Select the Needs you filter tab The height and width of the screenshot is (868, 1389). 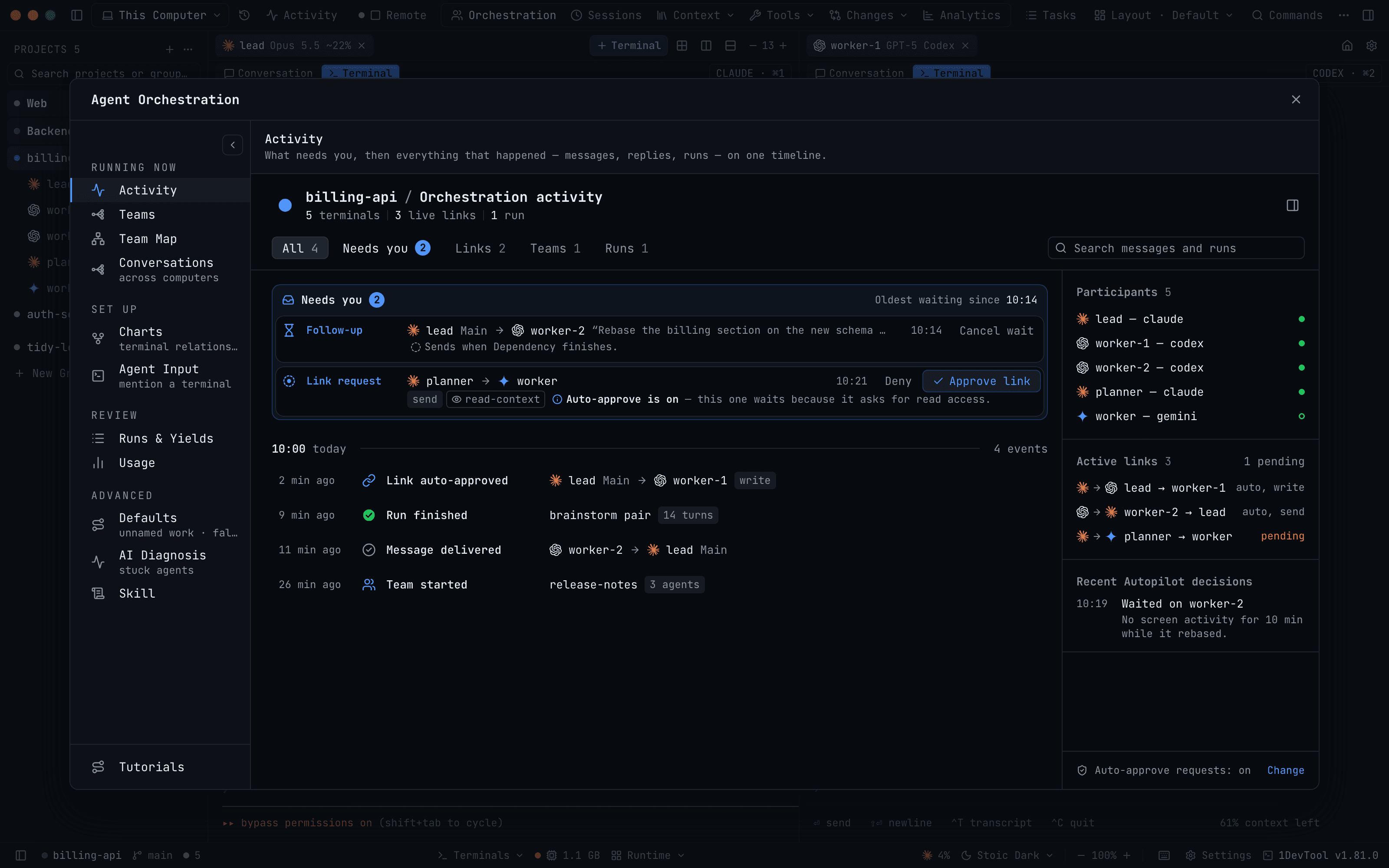pos(386,249)
